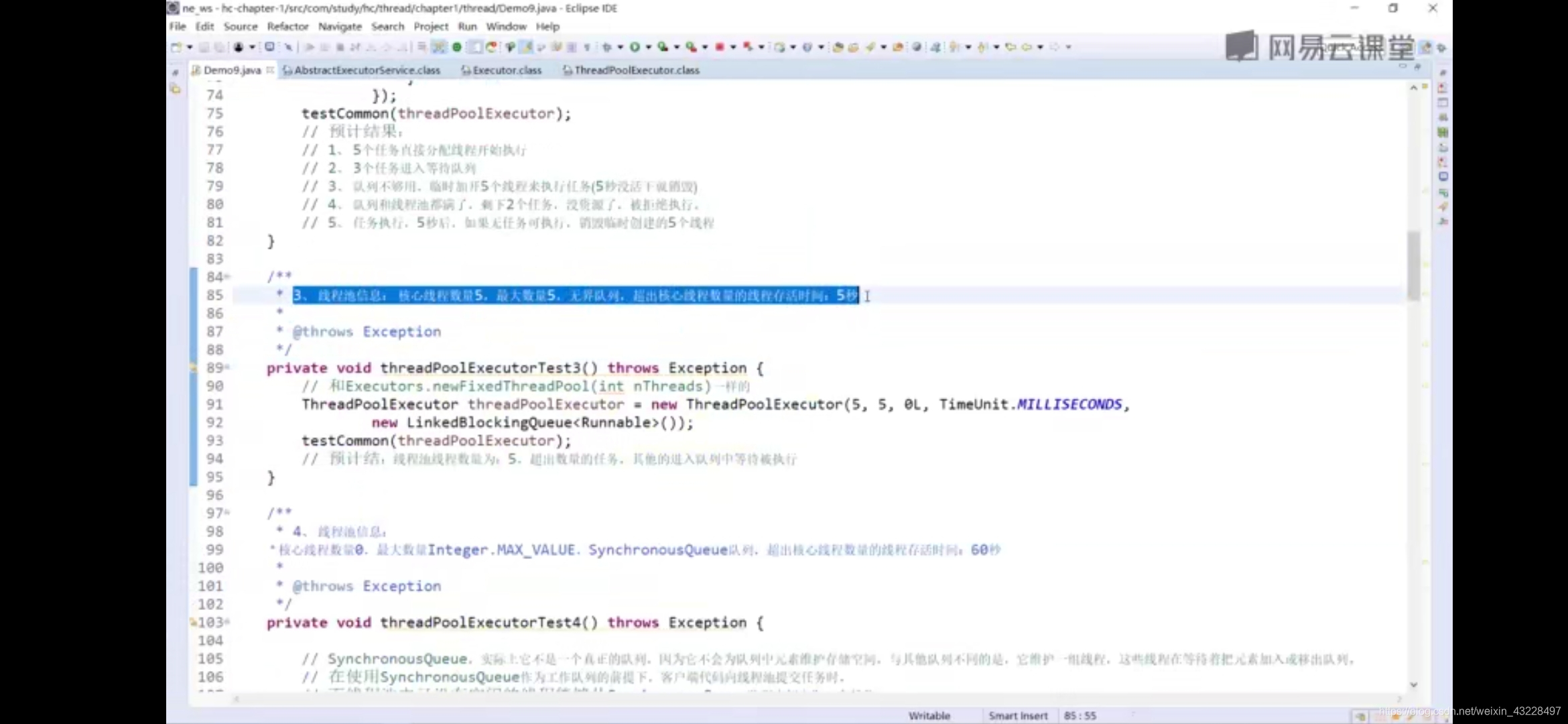Click the Save icon in toolbar
Viewport: 1568px width, 724px height.
(x=204, y=47)
